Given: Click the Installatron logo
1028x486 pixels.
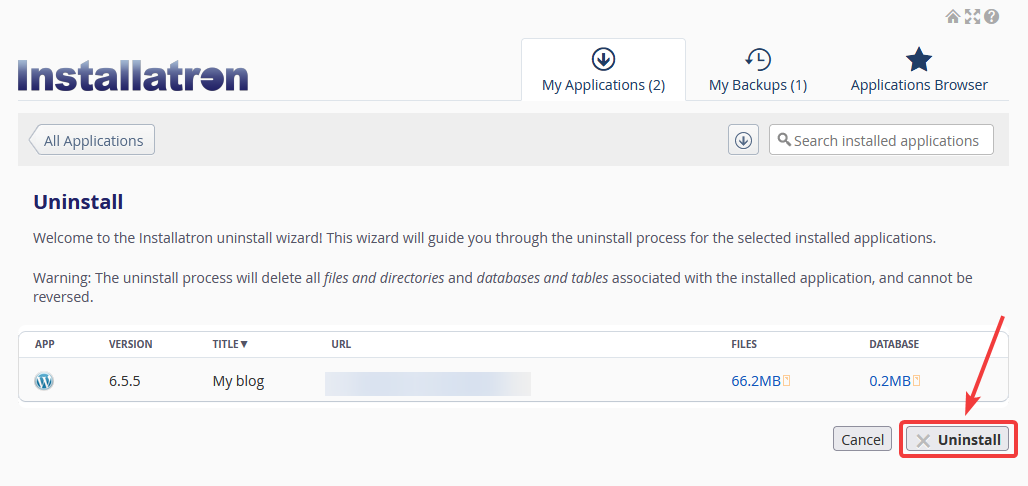Looking at the screenshot, I should [x=133, y=75].
